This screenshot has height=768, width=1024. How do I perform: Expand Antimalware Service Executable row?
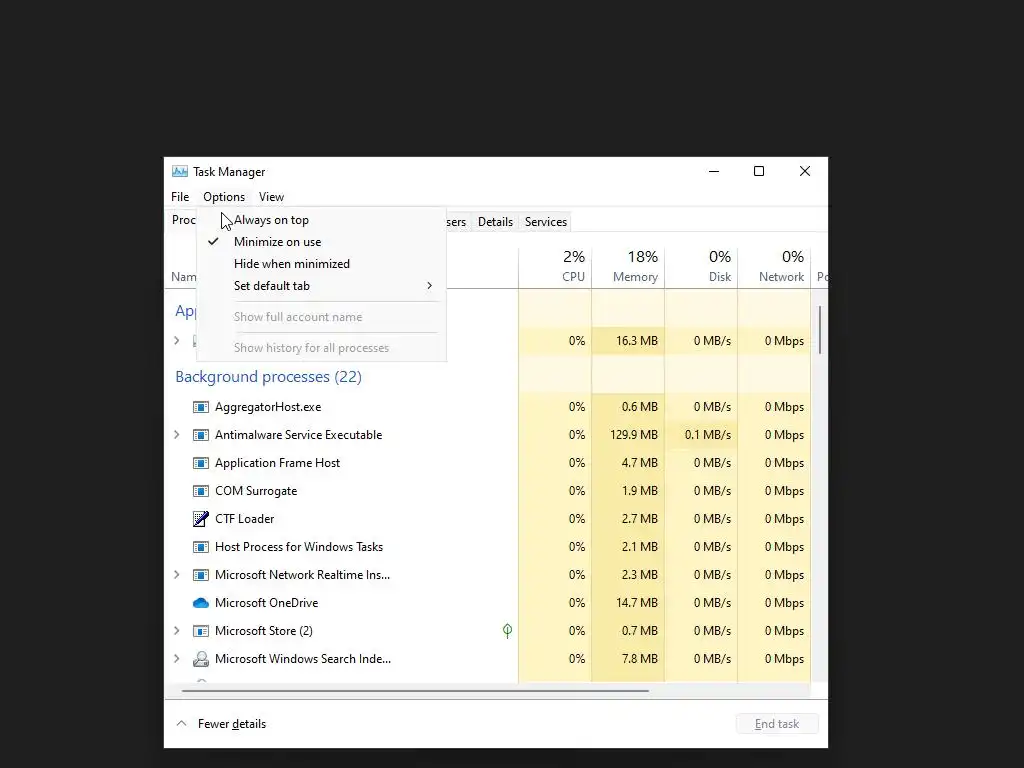[x=176, y=435]
